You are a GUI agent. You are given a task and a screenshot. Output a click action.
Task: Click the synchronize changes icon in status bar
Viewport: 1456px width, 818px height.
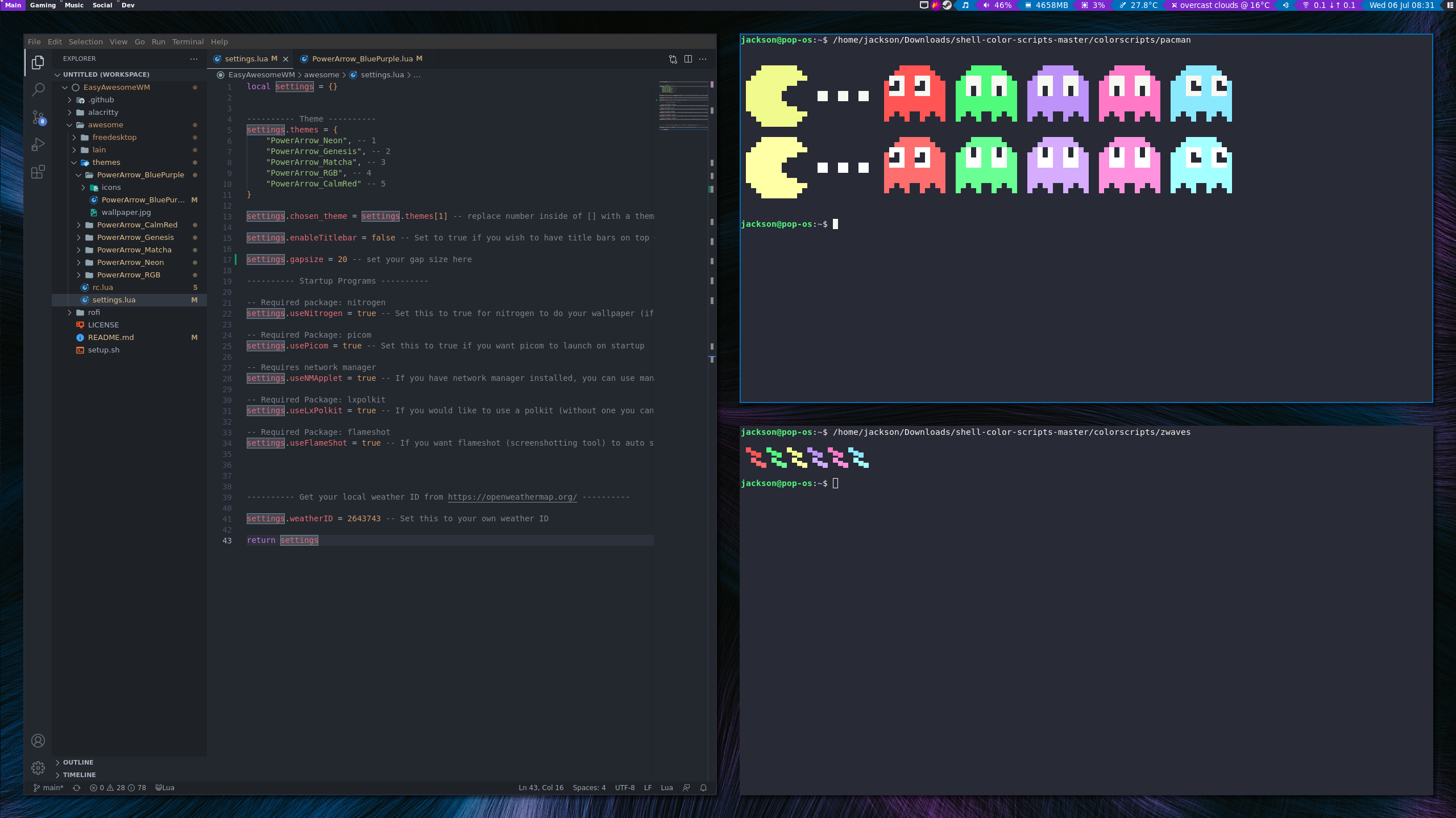[77, 788]
